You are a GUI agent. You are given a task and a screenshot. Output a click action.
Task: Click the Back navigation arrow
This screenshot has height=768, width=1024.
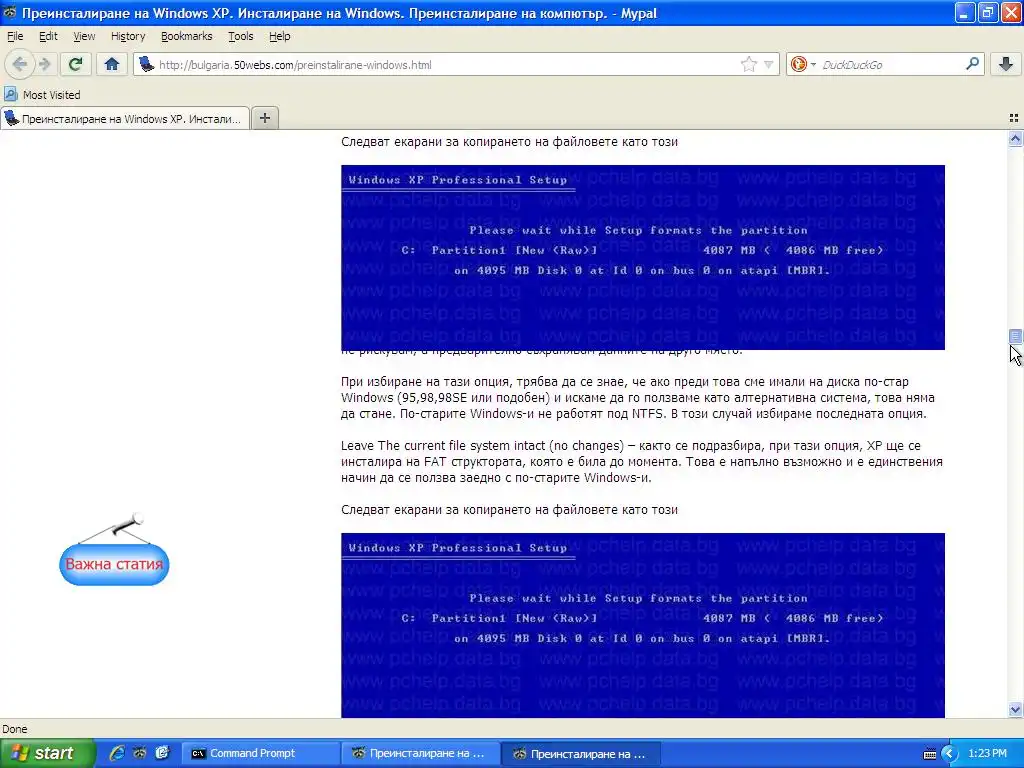pyautogui.click(x=20, y=64)
